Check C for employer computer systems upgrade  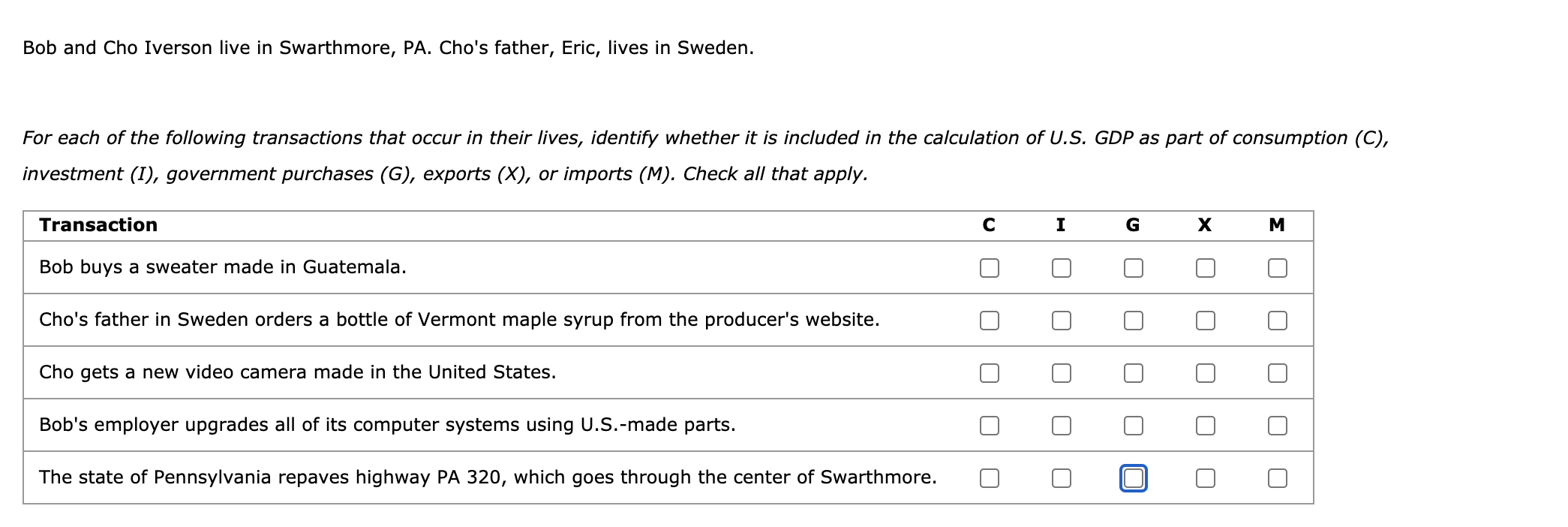click(x=989, y=426)
